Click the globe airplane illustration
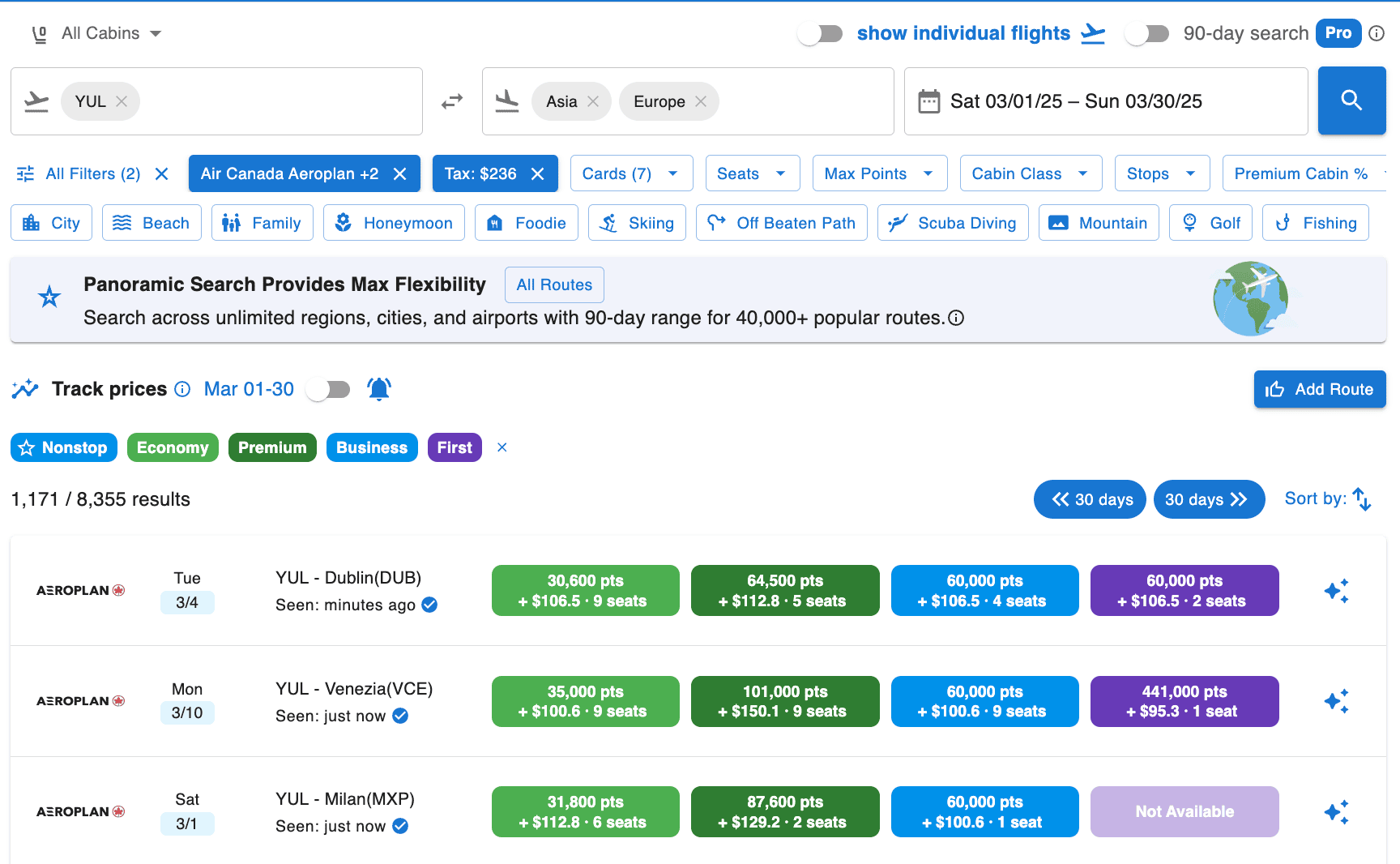Screen dimensions: 1400x864 click(x=1251, y=298)
